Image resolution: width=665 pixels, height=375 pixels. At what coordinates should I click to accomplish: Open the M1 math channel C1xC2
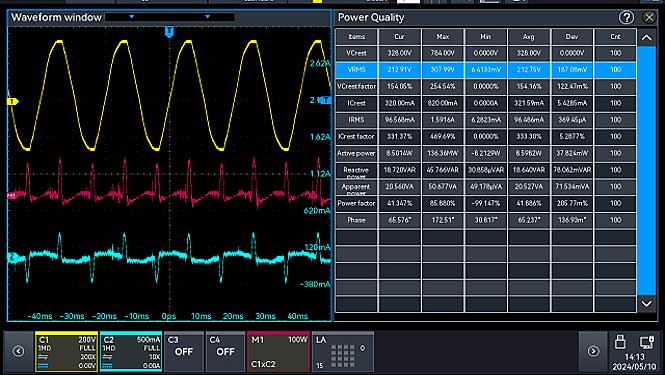pyautogui.click(x=278, y=352)
